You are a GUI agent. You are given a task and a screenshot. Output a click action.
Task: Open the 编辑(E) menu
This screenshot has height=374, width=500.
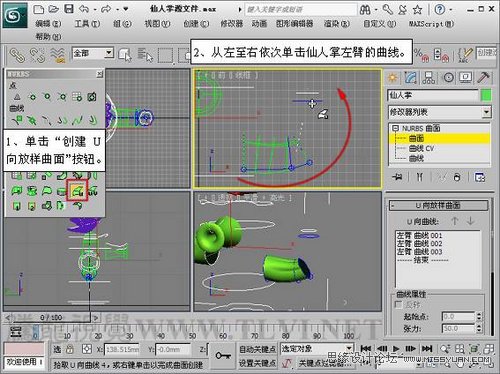coord(48,24)
